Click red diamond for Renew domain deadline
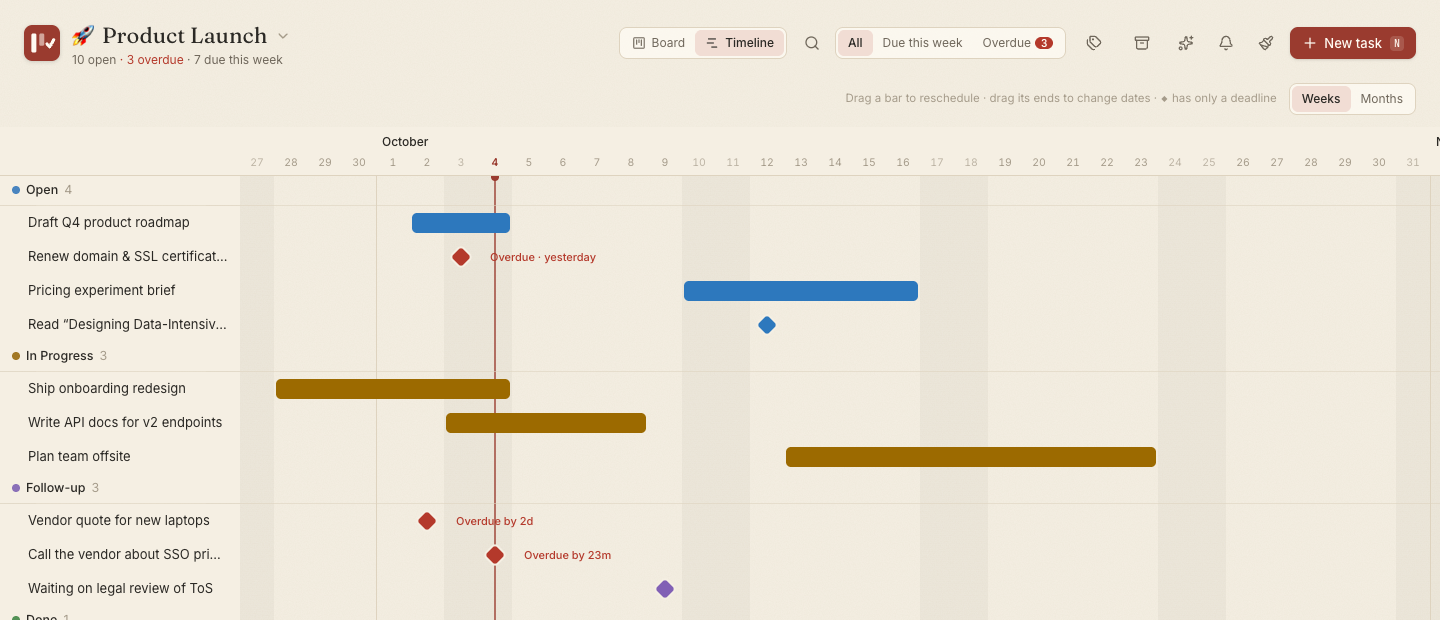The image size is (1440, 620). [461, 257]
